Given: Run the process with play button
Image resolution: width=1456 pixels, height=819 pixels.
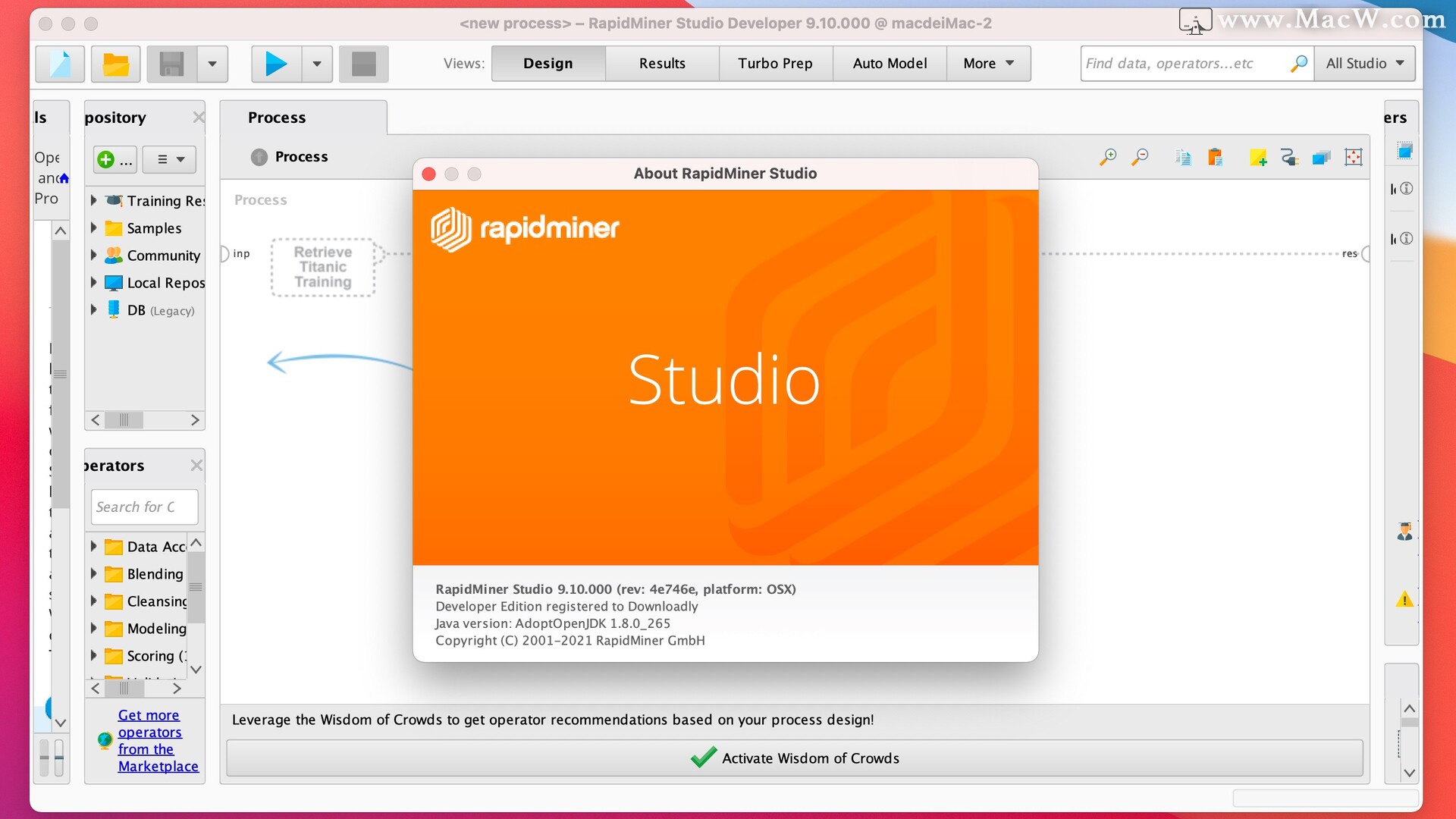Looking at the screenshot, I should point(276,64).
